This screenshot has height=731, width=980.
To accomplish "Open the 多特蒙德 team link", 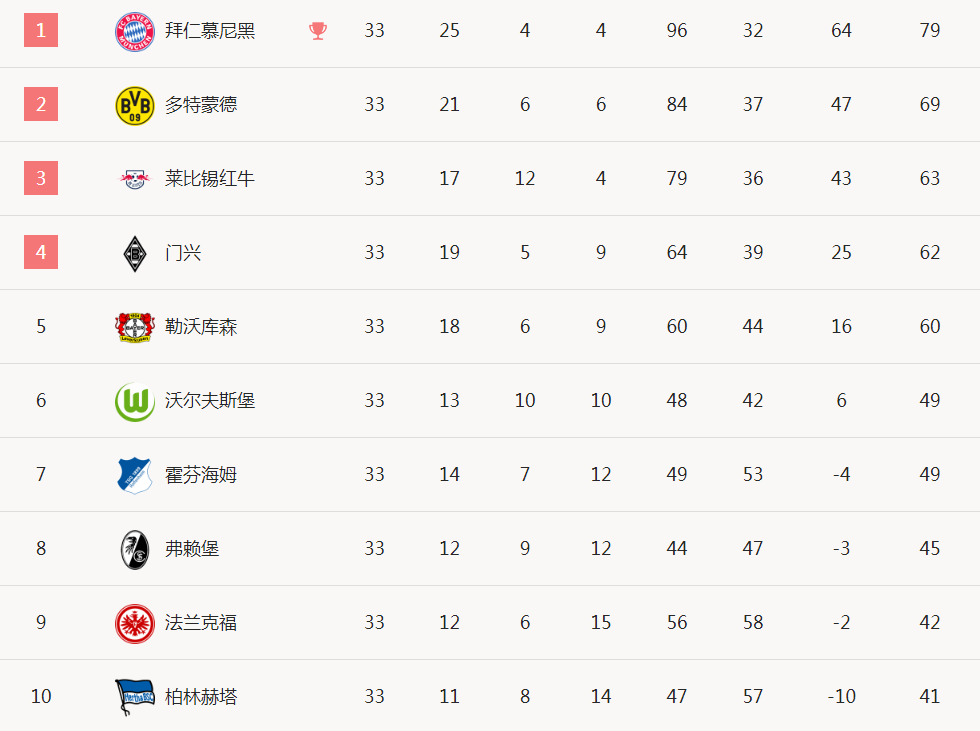I will click(201, 104).
